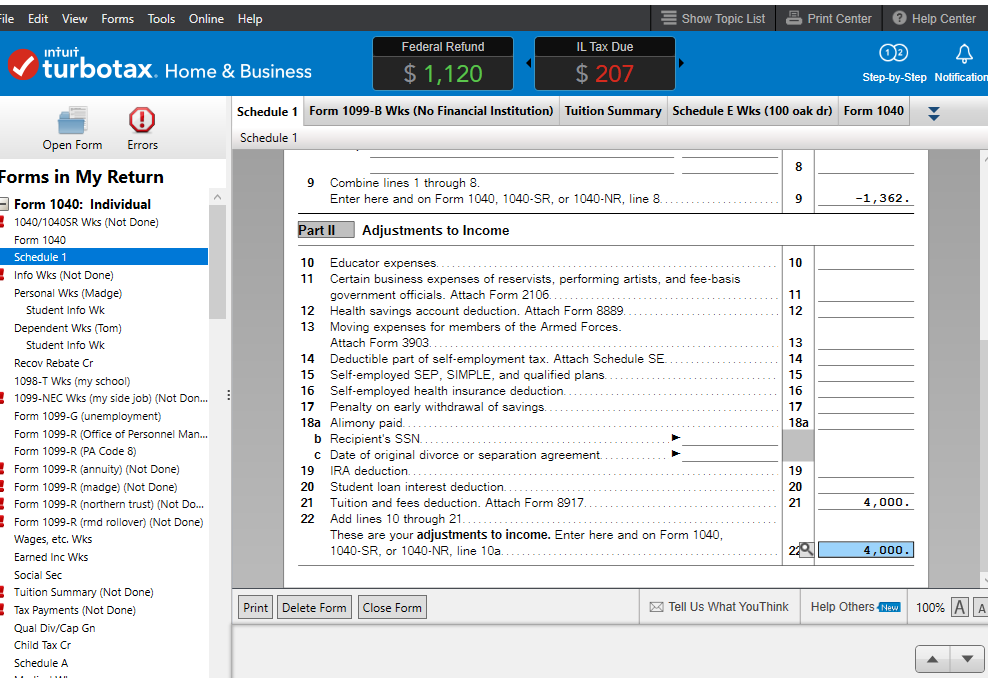Open 1098-T Wks (my school)
Viewport: 988px width, 678px height.
(x=72, y=381)
